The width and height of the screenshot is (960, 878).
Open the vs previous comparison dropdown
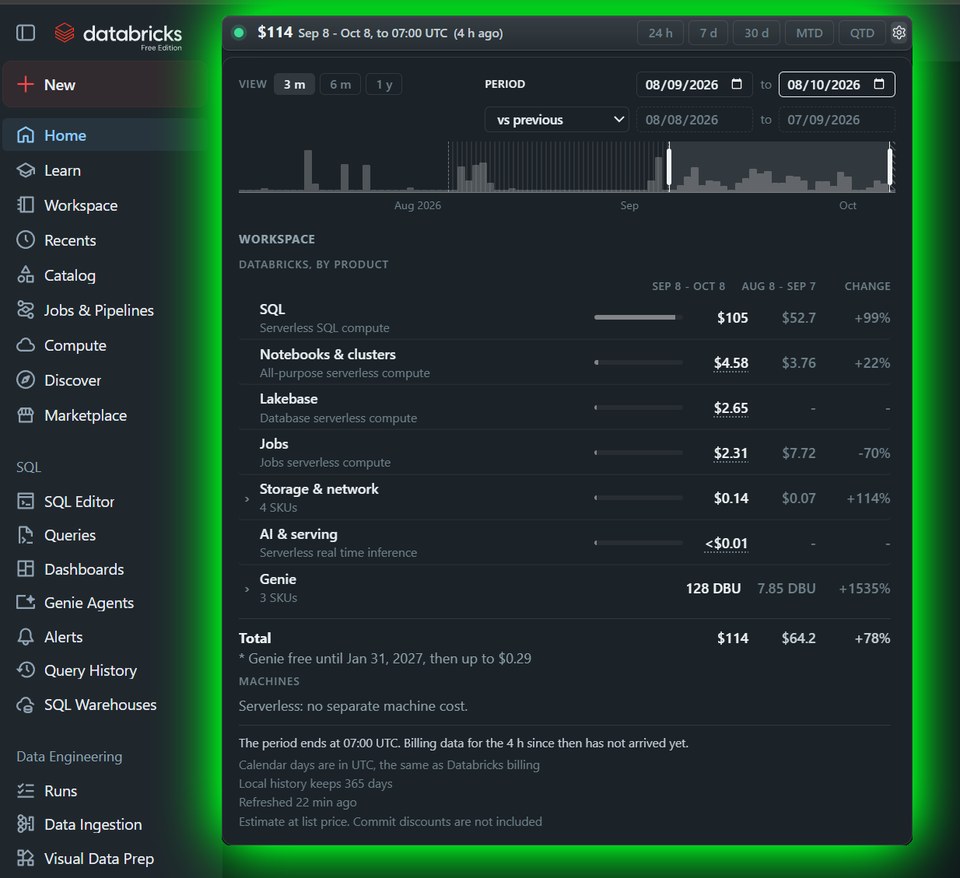click(557, 119)
